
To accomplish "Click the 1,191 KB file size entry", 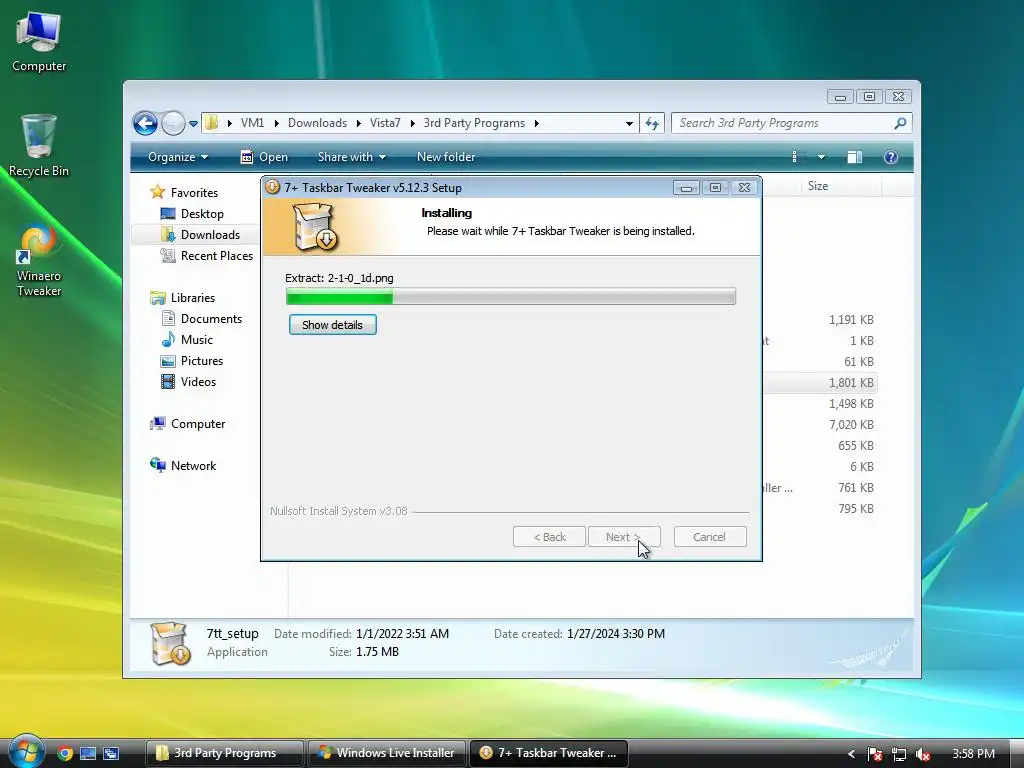I will (851, 319).
